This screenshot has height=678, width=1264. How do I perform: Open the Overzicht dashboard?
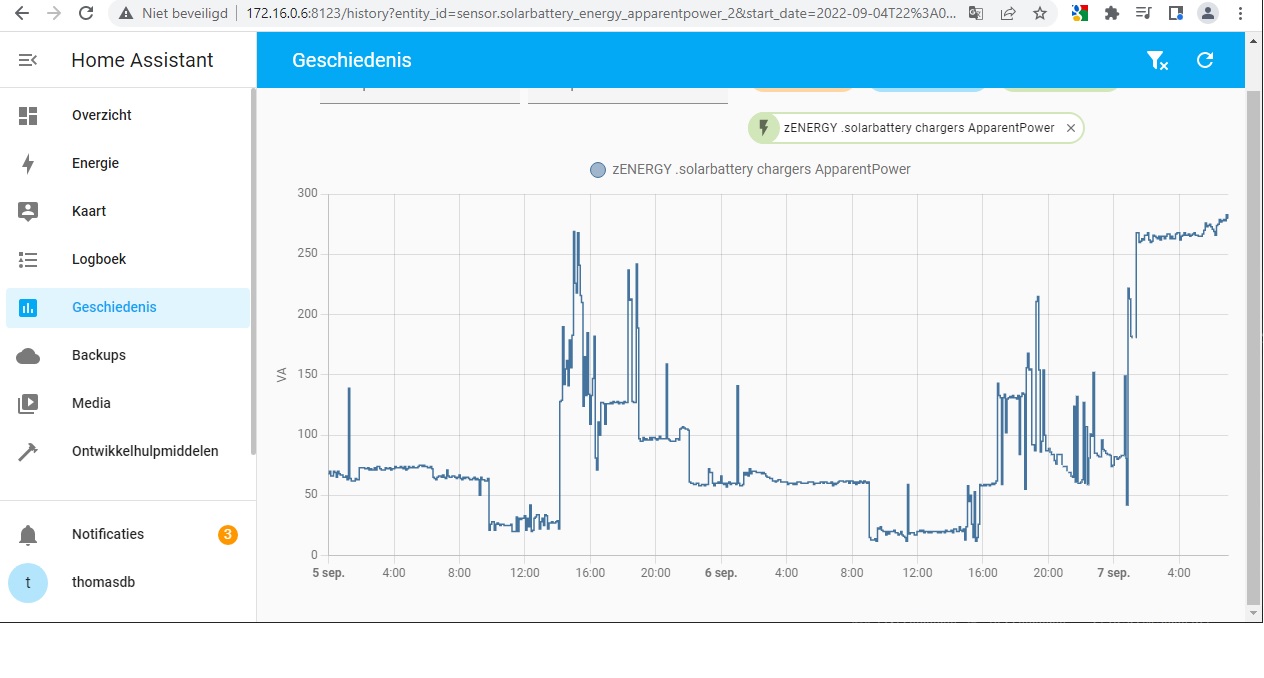(102, 116)
